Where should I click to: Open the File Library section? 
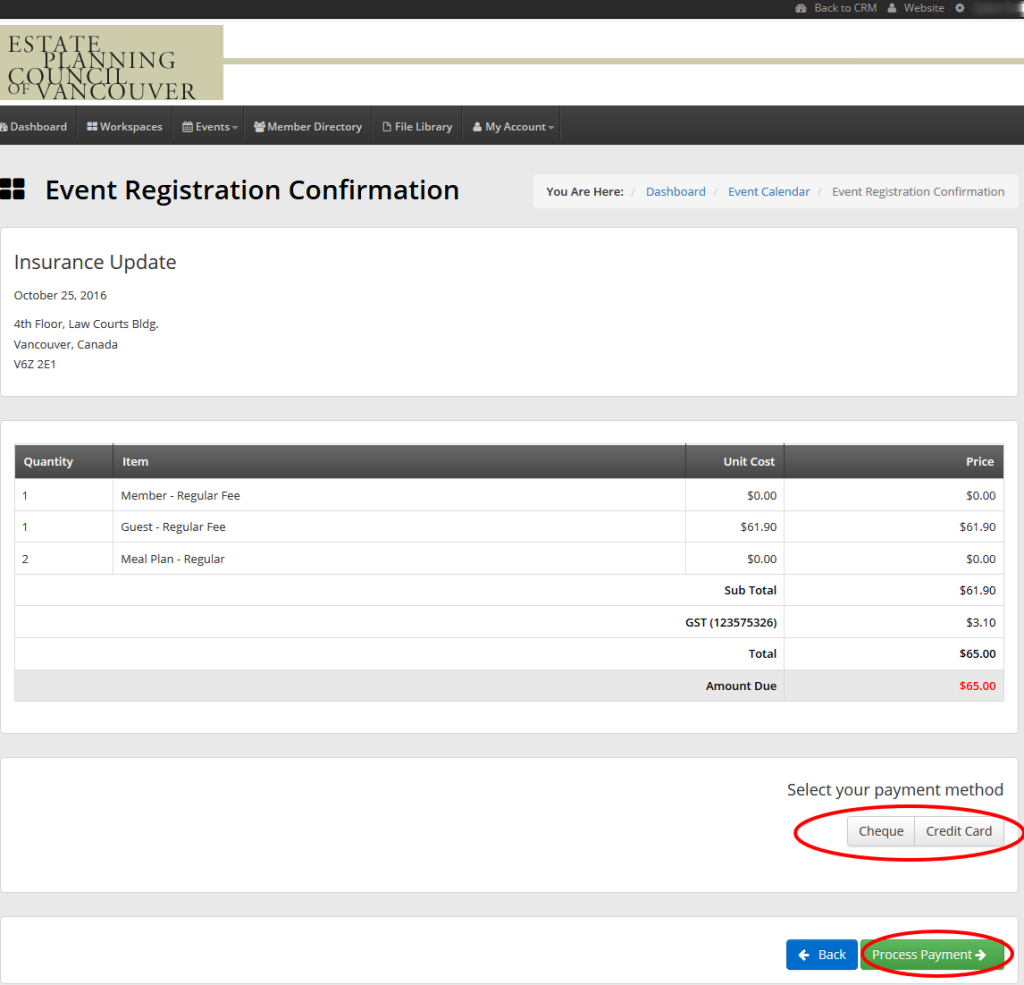(417, 126)
